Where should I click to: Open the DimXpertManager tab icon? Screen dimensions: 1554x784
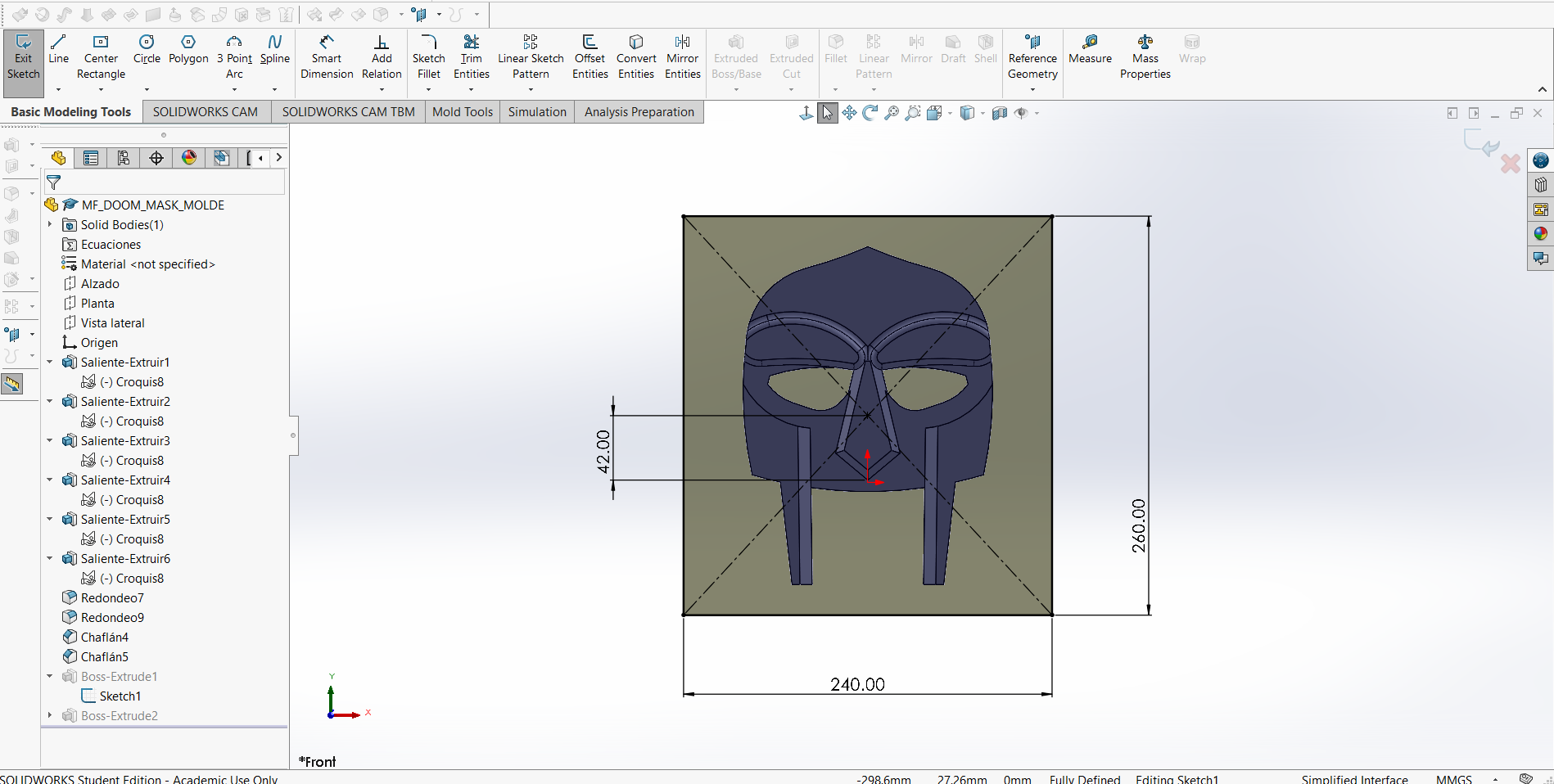(x=156, y=158)
